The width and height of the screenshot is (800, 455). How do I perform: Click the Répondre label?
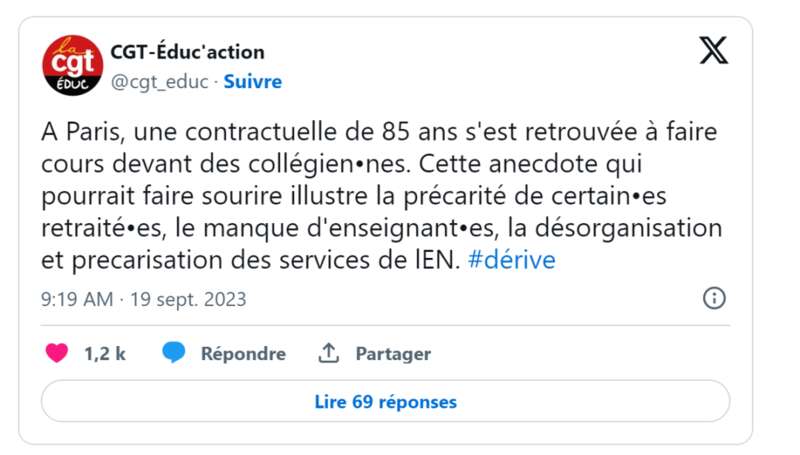click(243, 353)
